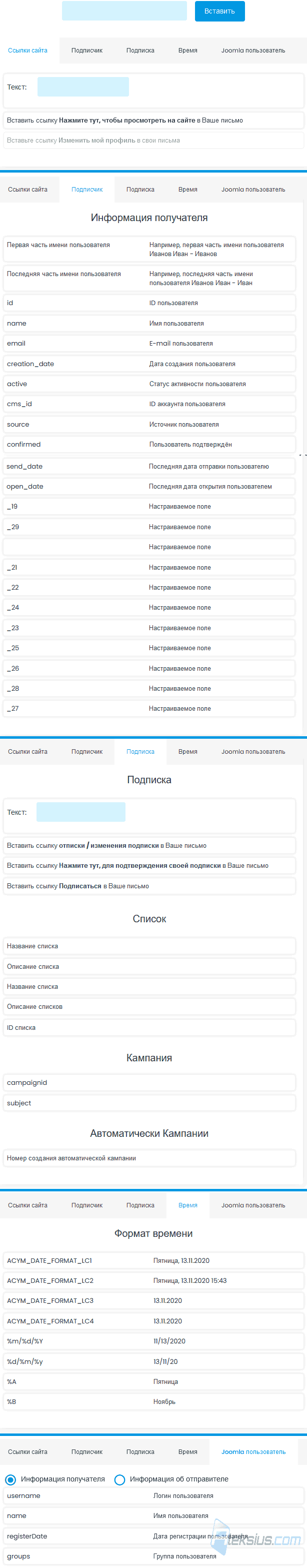Image resolution: width=307 pixels, height=1568 pixels.
Task: Click the Текст field under Ссылки сайта tab
Action: (82, 87)
